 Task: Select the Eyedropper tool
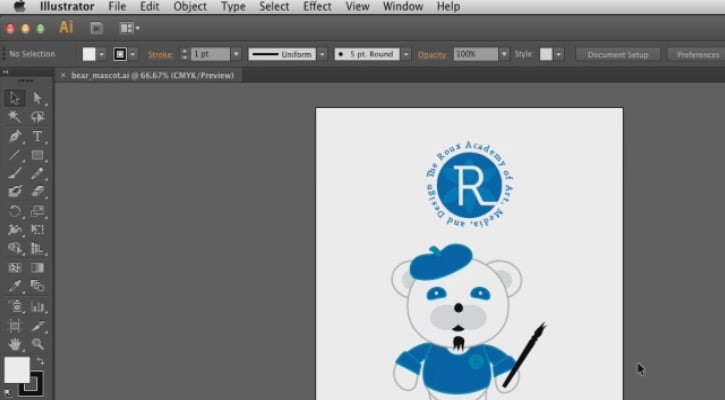point(15,286)
